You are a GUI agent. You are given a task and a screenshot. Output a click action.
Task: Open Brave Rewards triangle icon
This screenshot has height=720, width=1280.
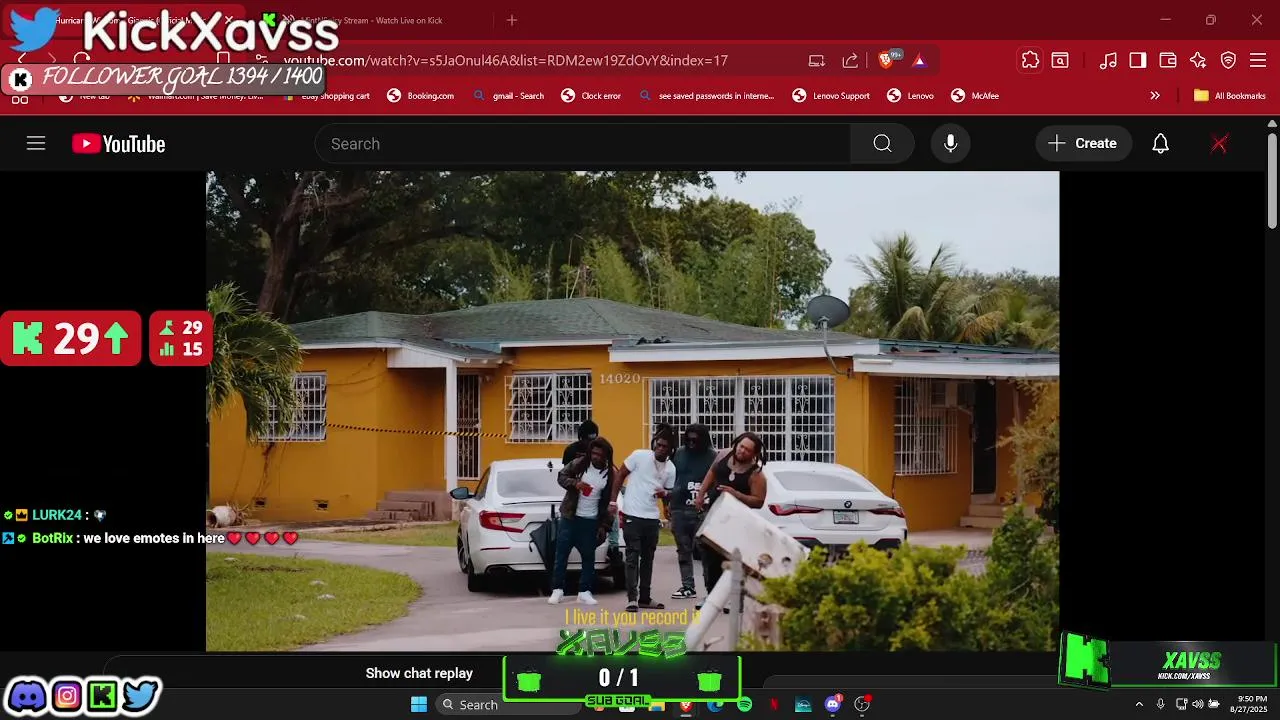click(x=919, y=60)
